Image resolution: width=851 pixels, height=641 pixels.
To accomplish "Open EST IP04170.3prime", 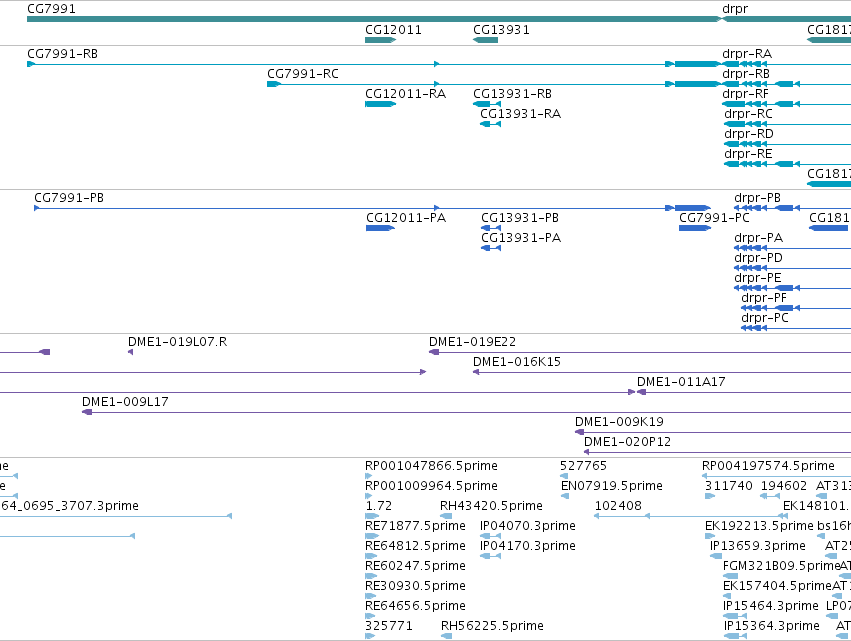I will coord(528,547).
